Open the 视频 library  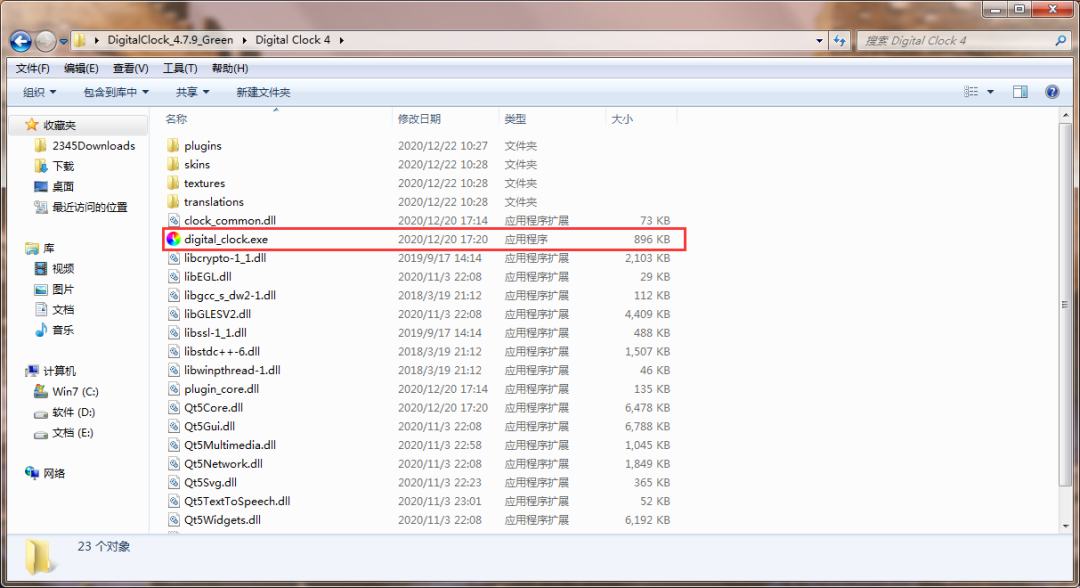(x=63, y=269)
